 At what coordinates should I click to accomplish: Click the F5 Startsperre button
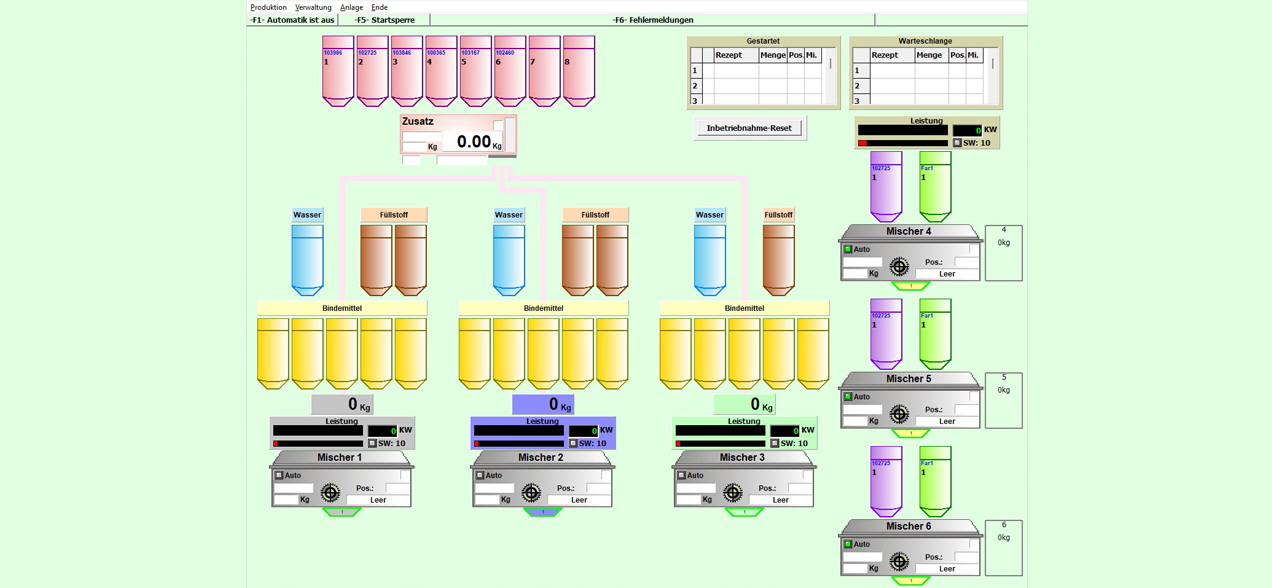384,20
